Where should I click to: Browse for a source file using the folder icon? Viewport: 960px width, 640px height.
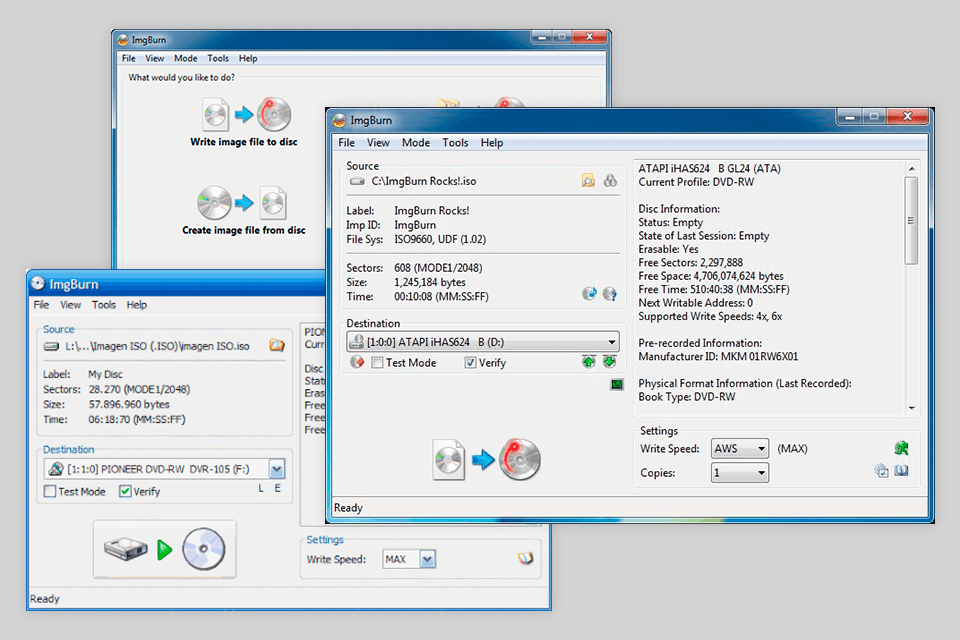click(x=586, y=182)
